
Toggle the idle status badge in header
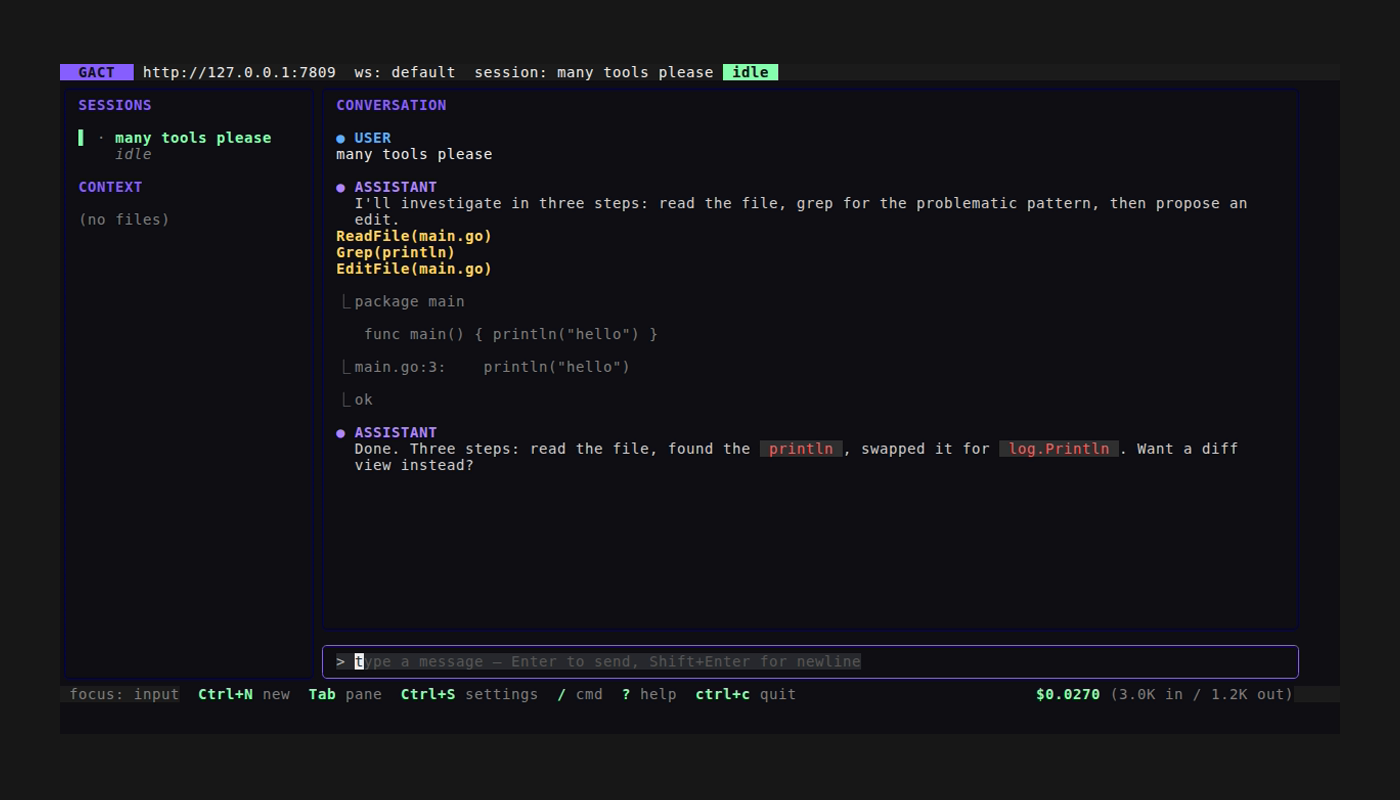point(750,72)
